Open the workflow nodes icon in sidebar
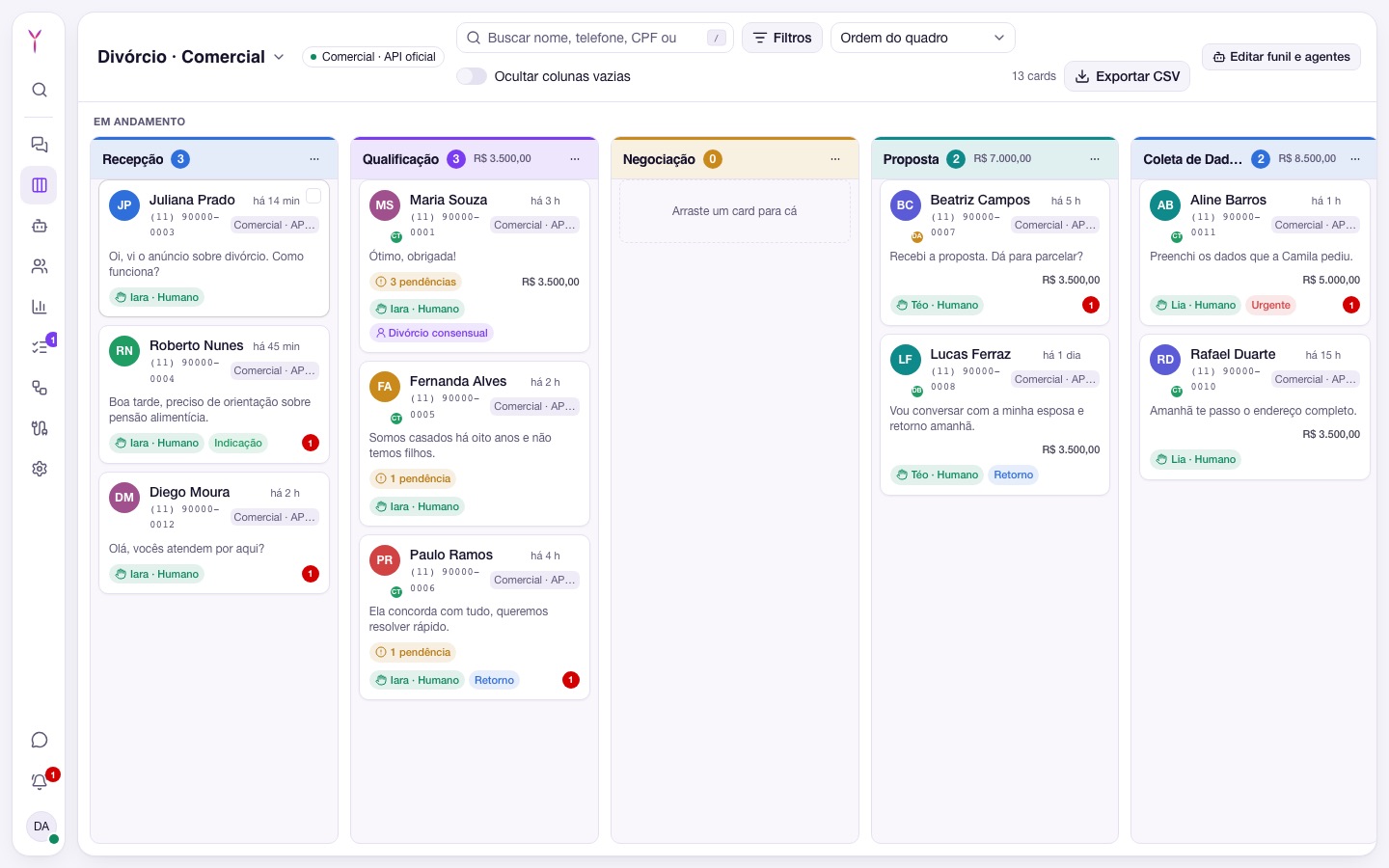Screen dimensions: 1389x868 [x=40, y=388]
